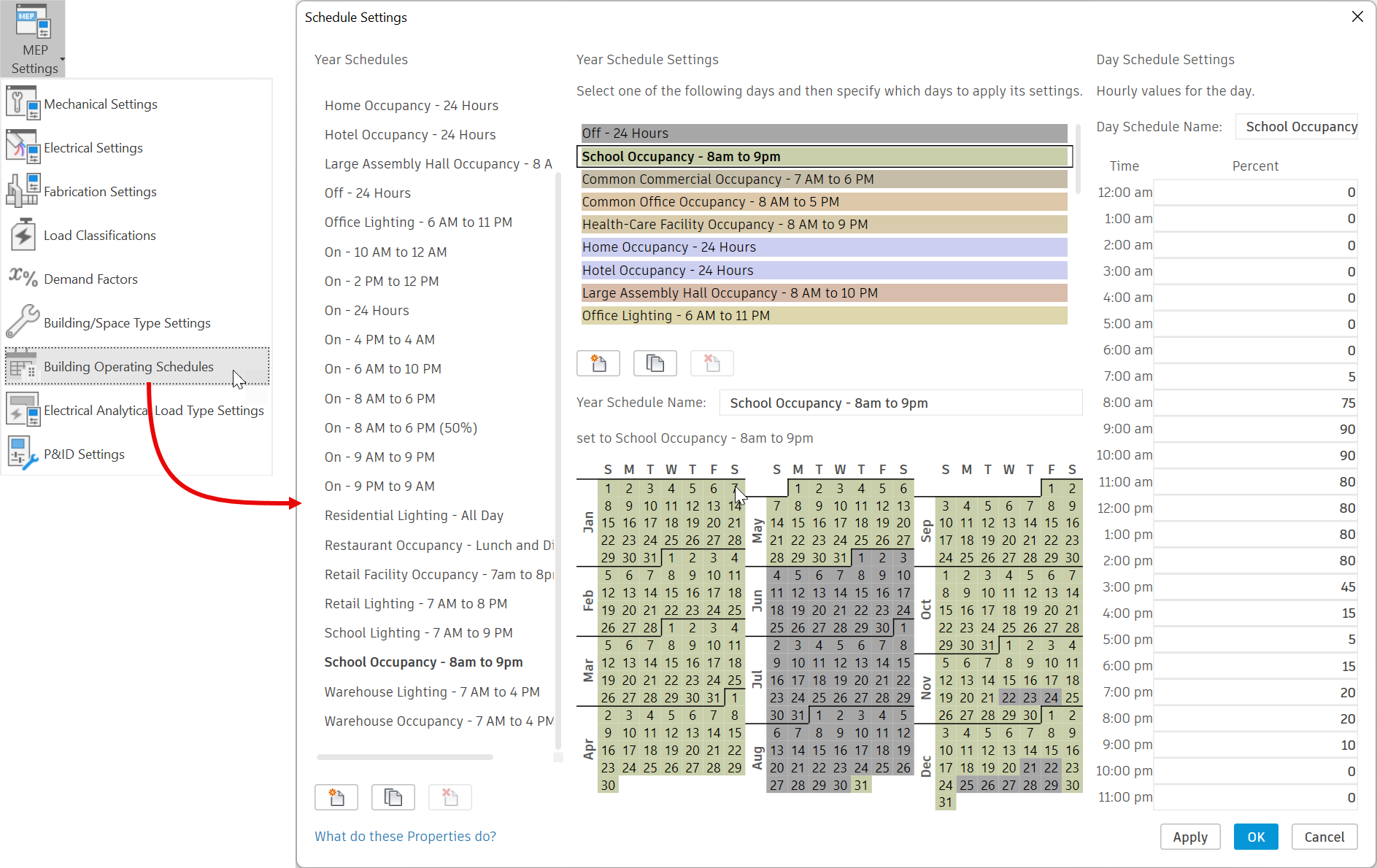Select 'Retail Lighting - 7 AM to 8 PM' year schedule
This screenshot has height=868, width=1377.
pyautogui.click(x=416, y=604)
